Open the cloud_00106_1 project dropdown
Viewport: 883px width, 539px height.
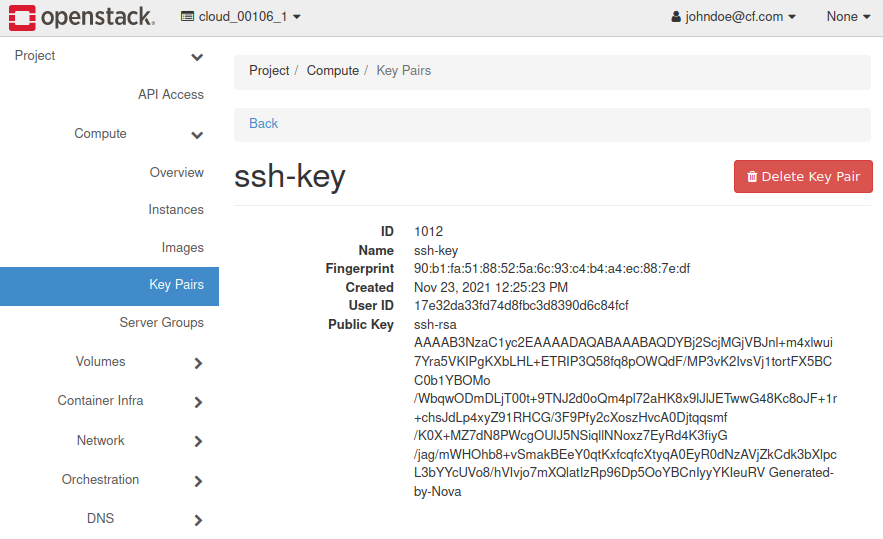tap(241, 17)
